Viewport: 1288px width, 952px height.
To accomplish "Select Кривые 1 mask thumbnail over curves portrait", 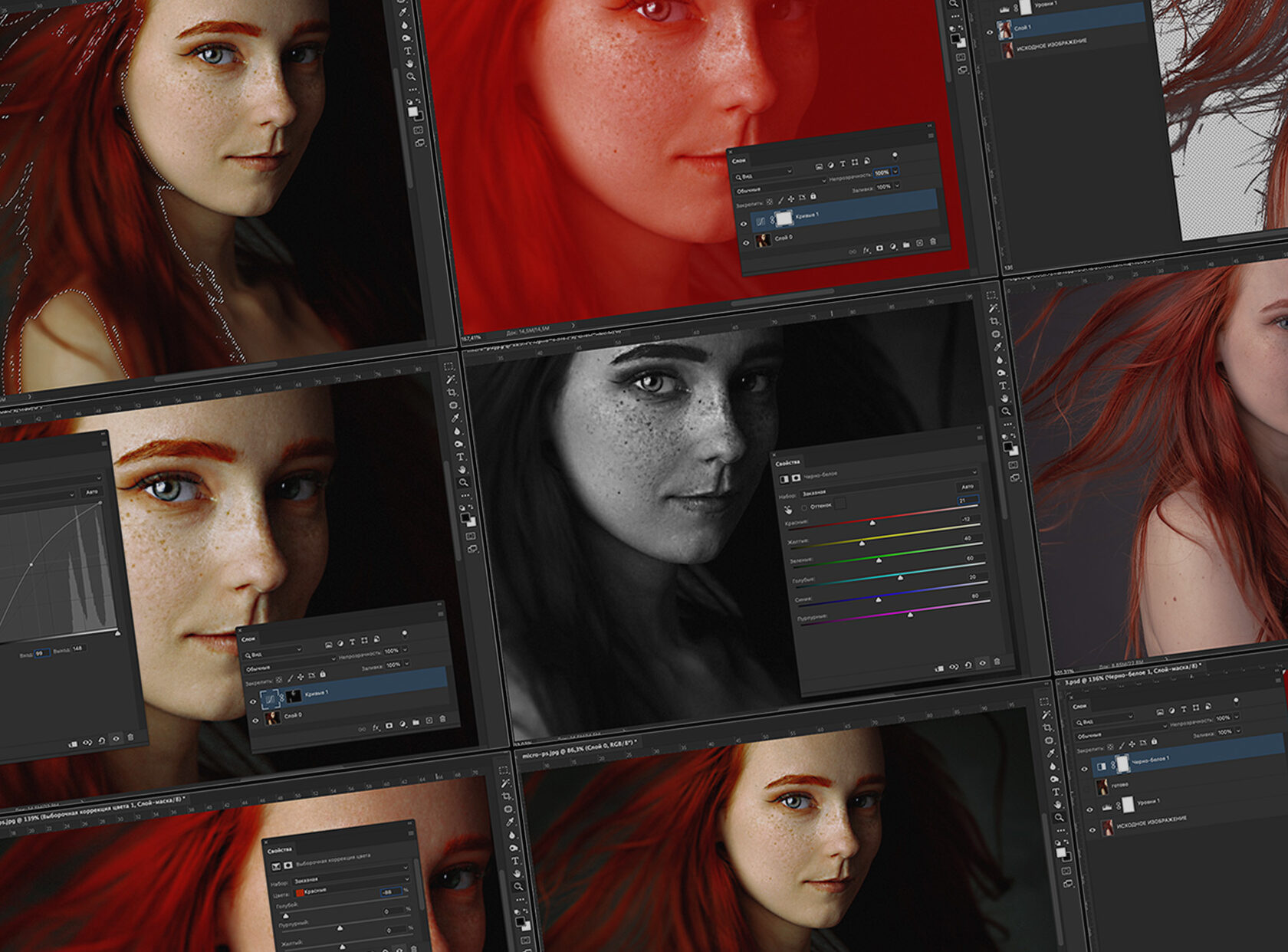I will (293, 695).
